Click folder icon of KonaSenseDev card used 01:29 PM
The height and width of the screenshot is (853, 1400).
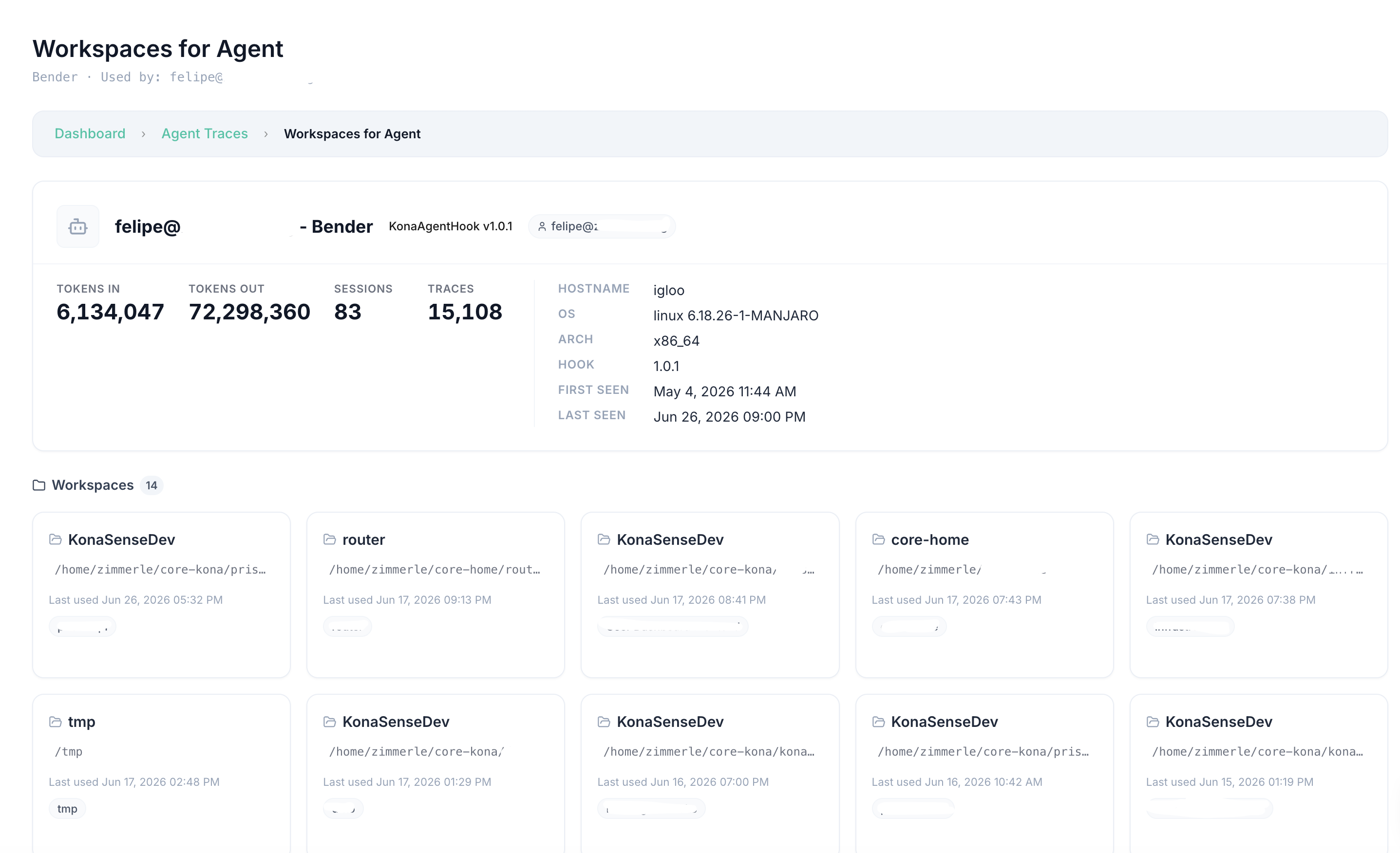(x=330, y=722)
